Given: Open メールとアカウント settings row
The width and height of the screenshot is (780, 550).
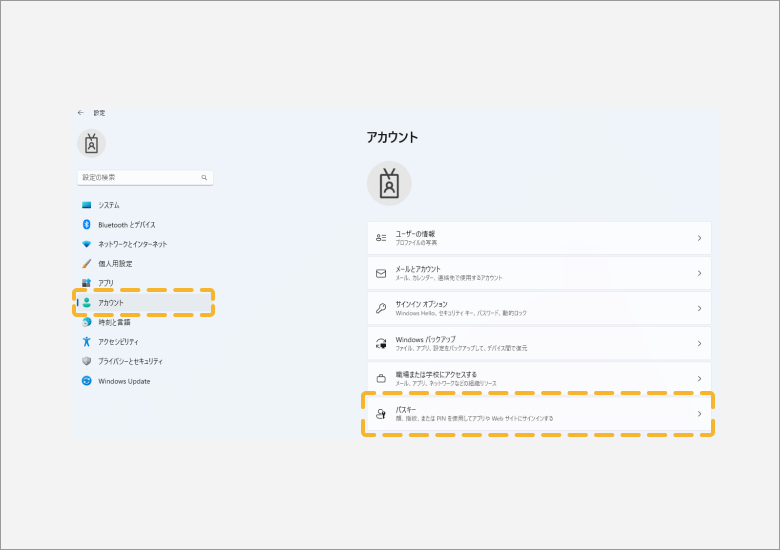Looking at the screenshot, I should 539,274.
